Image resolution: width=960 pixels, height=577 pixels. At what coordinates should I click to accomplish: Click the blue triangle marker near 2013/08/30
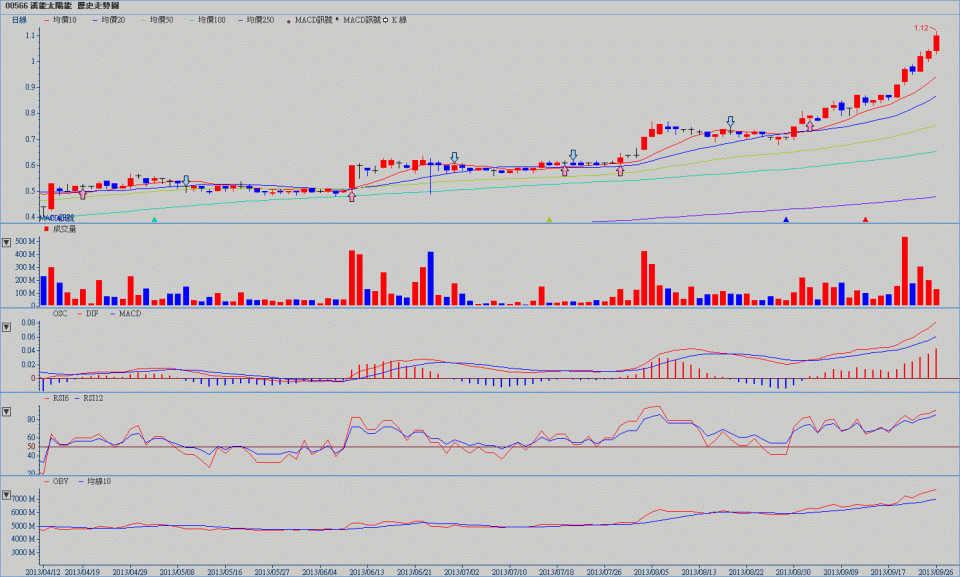coord(786,219)
